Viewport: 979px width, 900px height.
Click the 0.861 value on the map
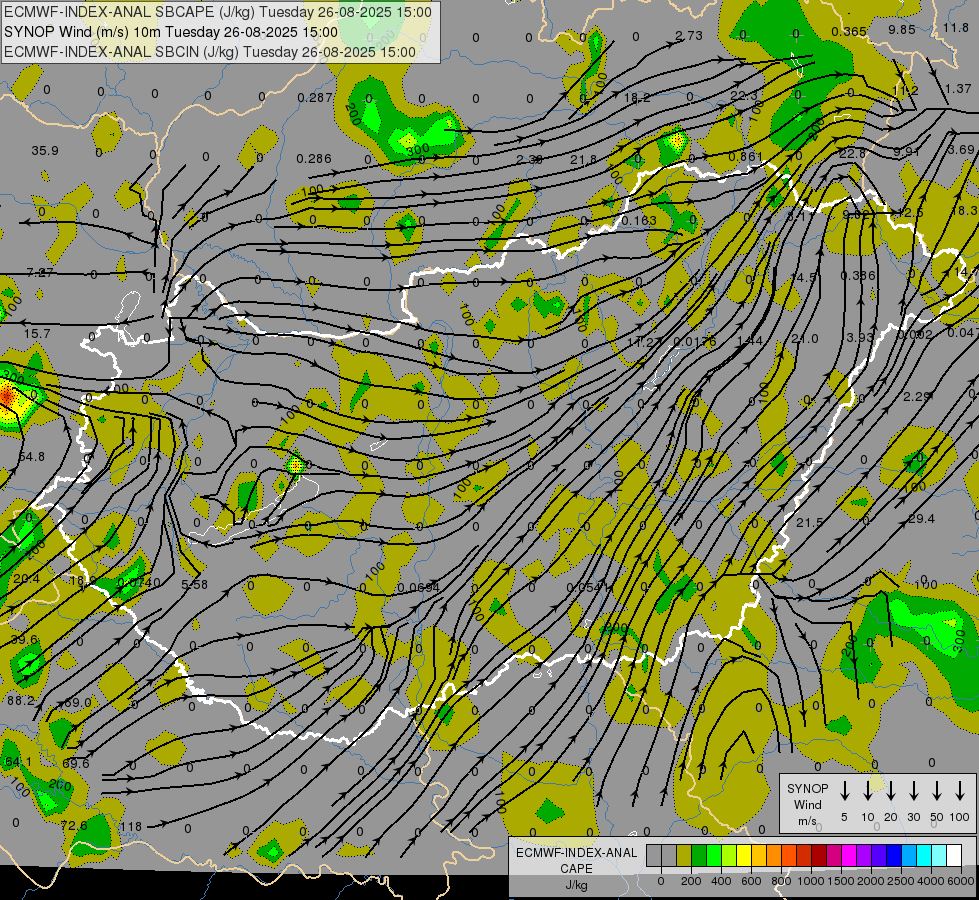pyautogui.click(x=745, y=156)
